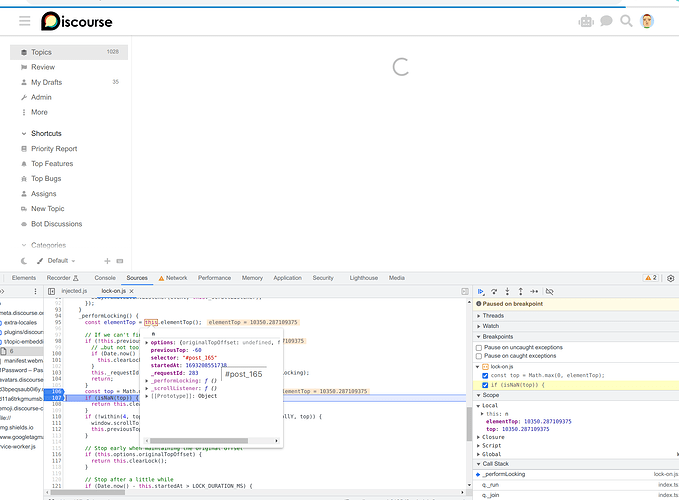Toggle the debugger sidebar panel icon
Image resolution: width=679 pixels, height=500 pixels.
[465, 291]
